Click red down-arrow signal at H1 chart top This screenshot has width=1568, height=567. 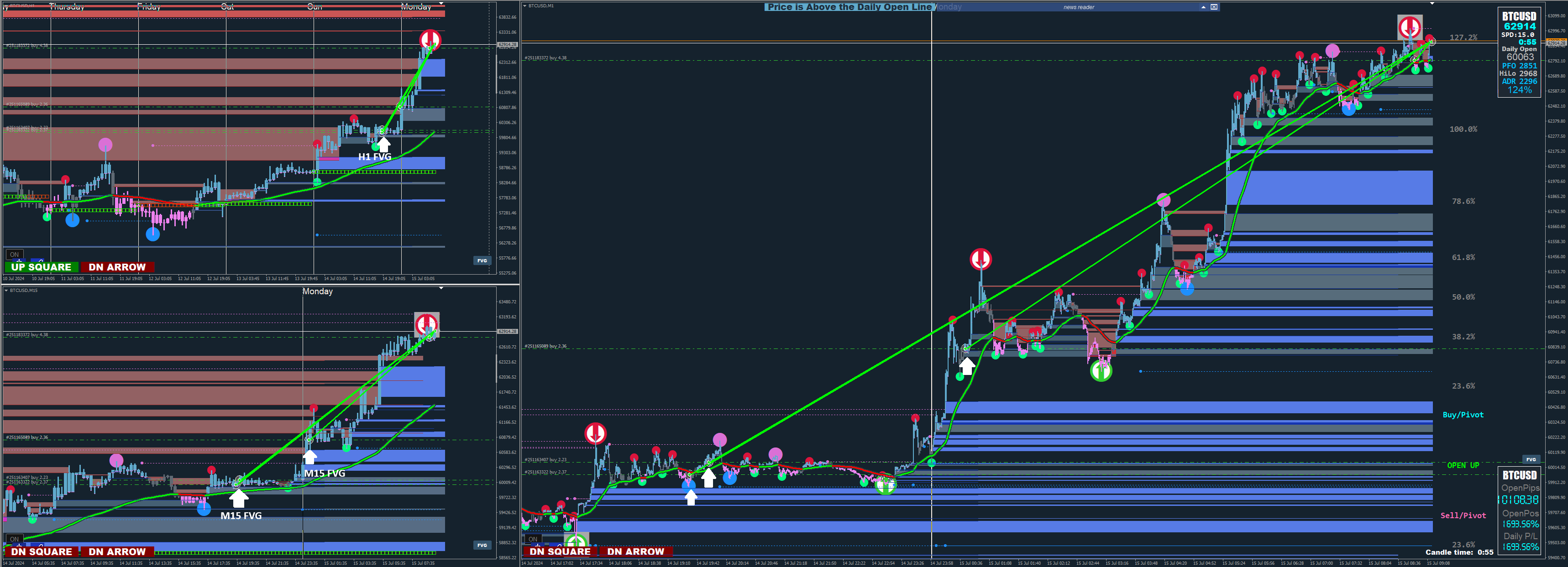click(x=430, y=40)
